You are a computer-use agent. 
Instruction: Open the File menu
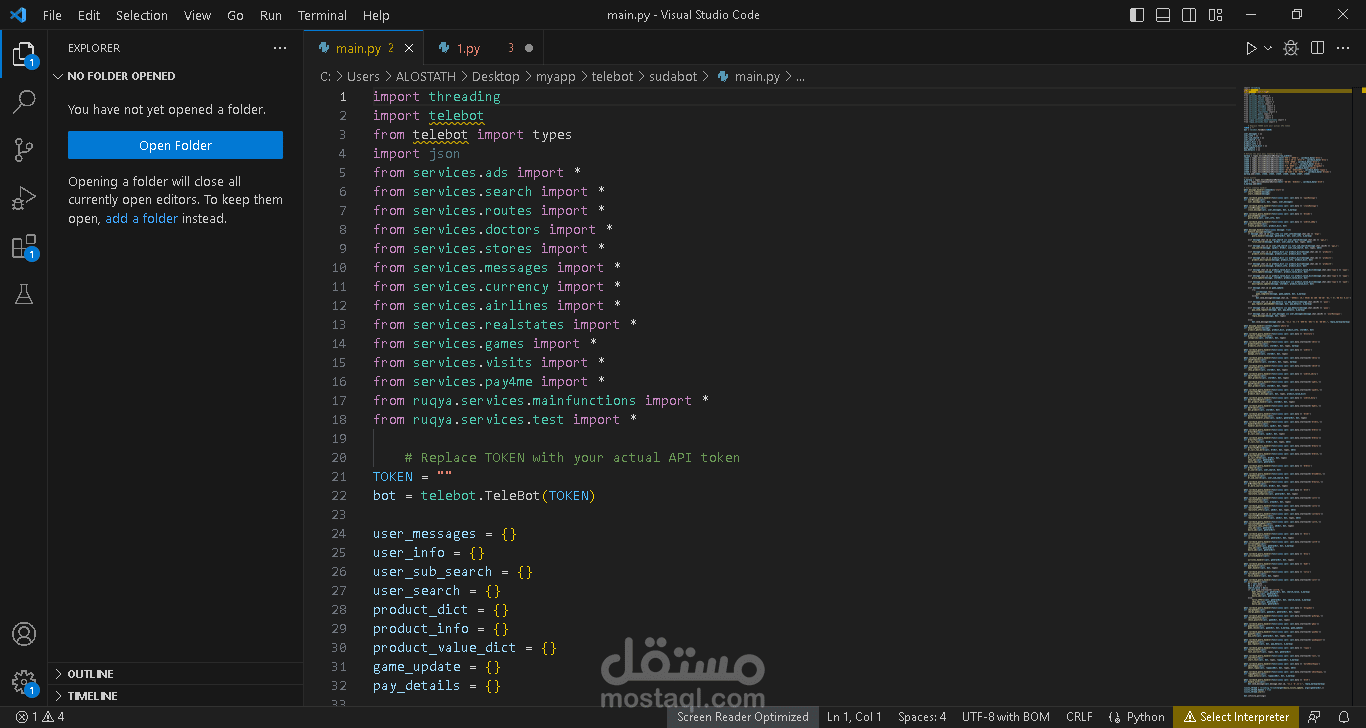click(52, 15)
